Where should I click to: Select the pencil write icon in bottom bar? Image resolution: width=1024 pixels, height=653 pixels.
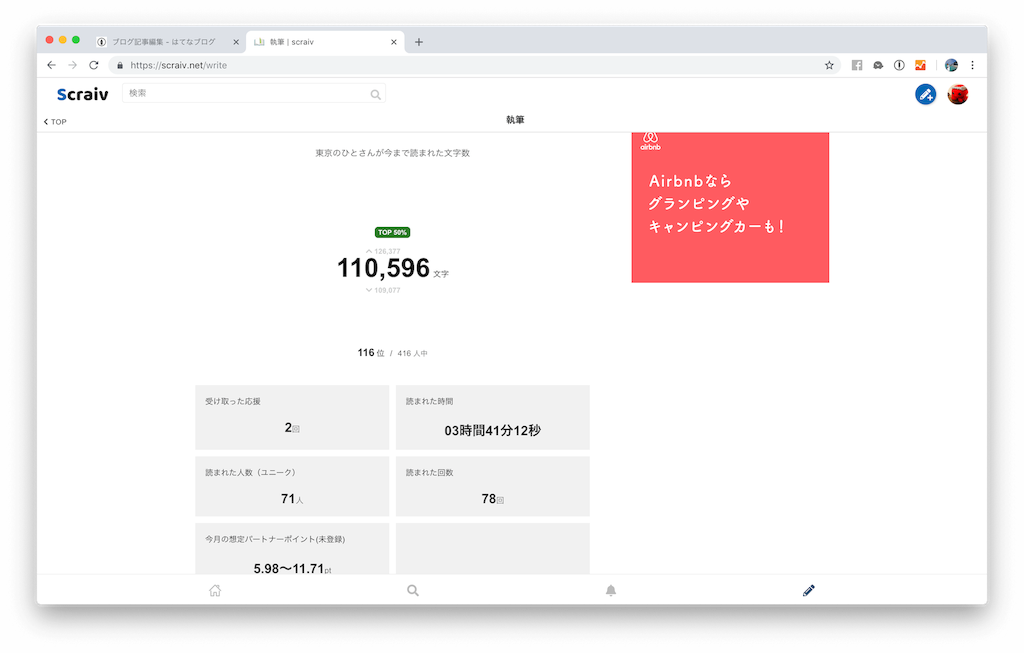pos(808,590)
